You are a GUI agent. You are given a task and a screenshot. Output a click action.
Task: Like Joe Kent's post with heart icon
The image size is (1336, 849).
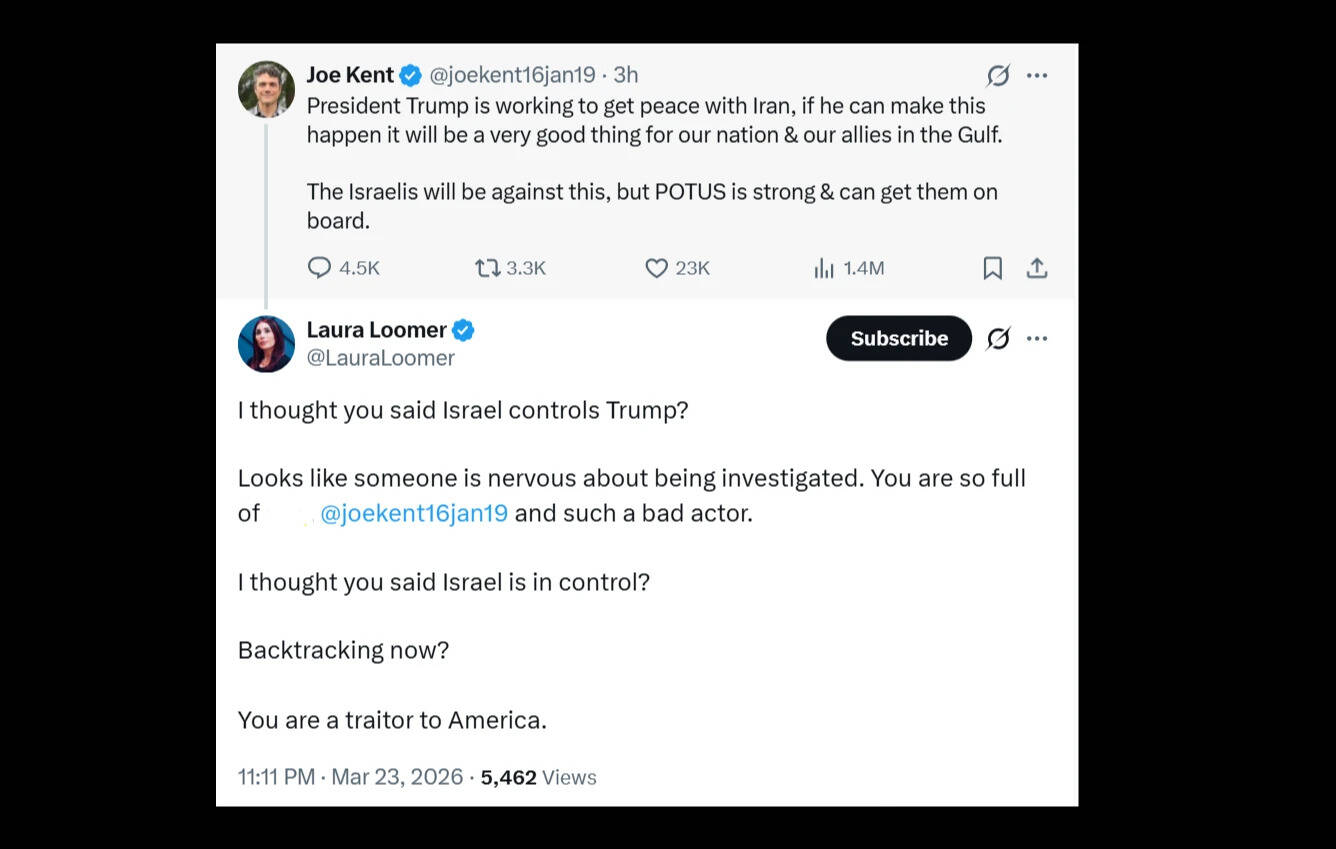(656, 268)
